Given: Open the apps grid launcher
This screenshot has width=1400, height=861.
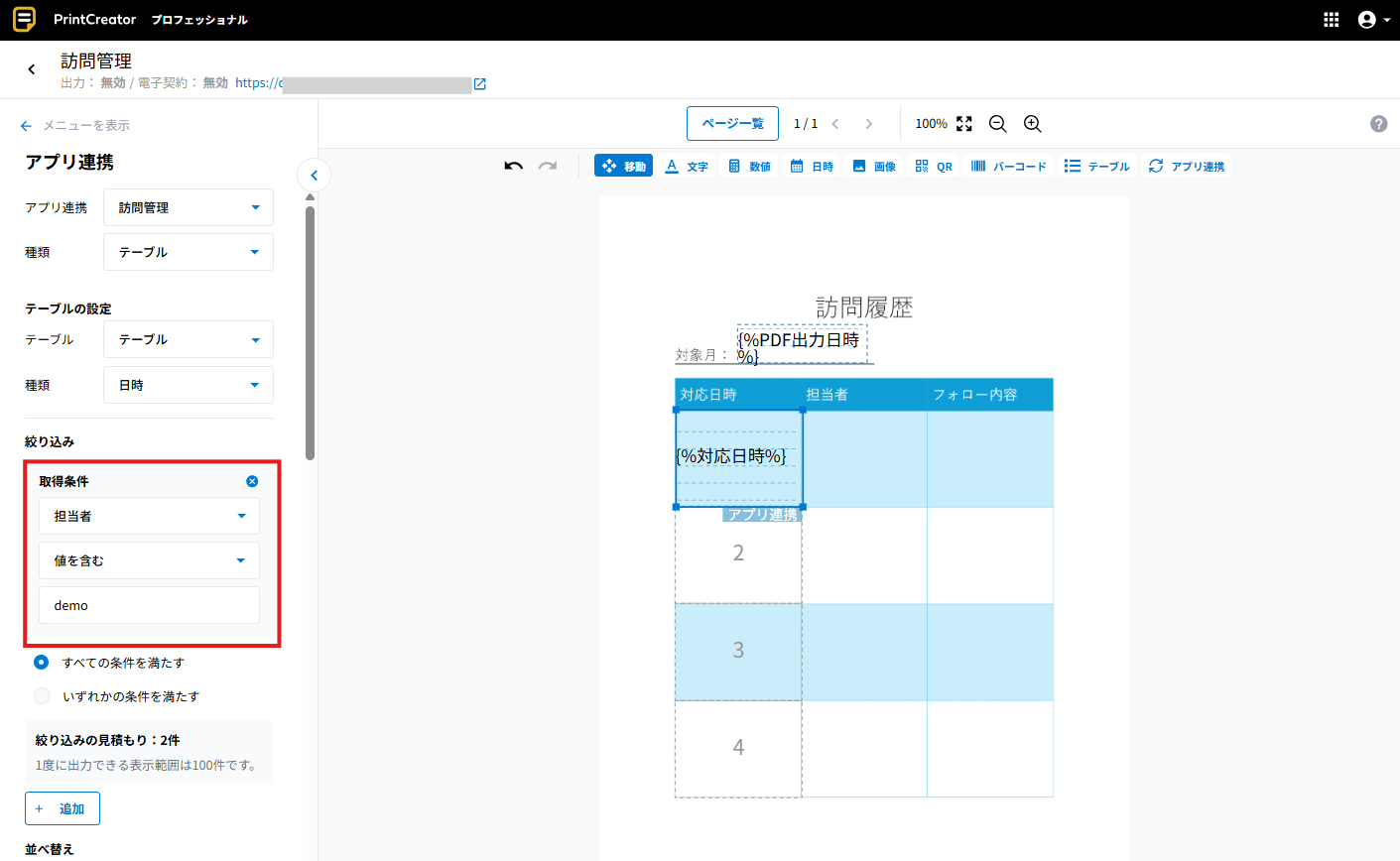Looking at the screenshot, I should (1332, 20).
